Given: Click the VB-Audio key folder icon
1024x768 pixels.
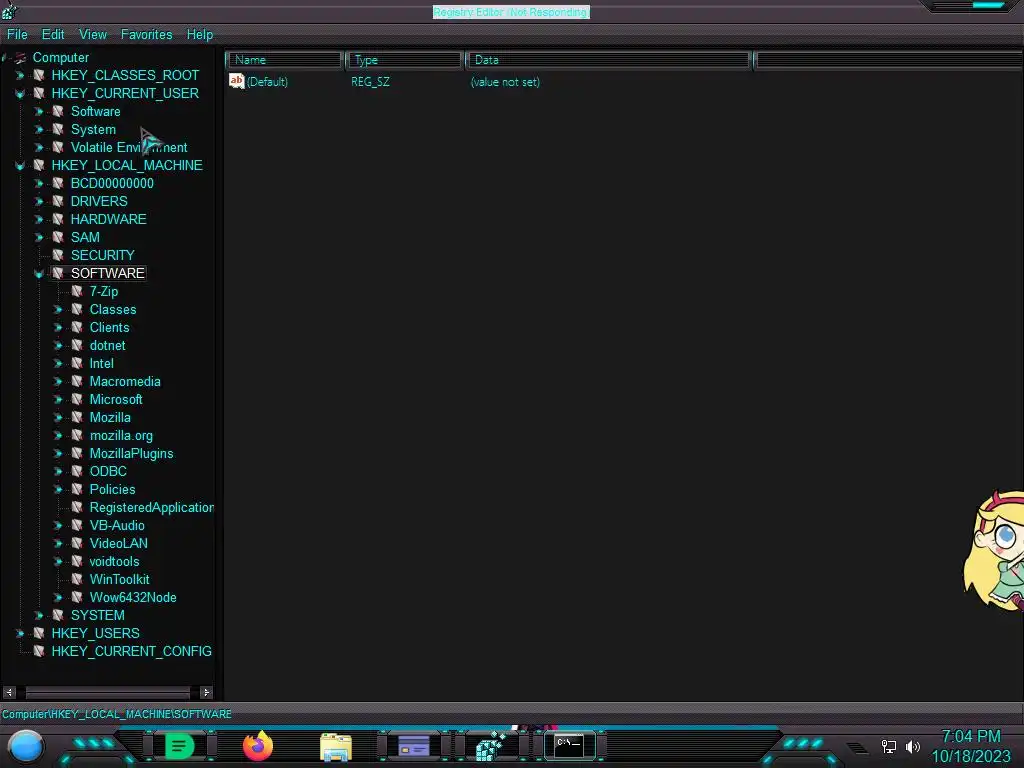Looking at the screenshot, I should pos(77,526).
